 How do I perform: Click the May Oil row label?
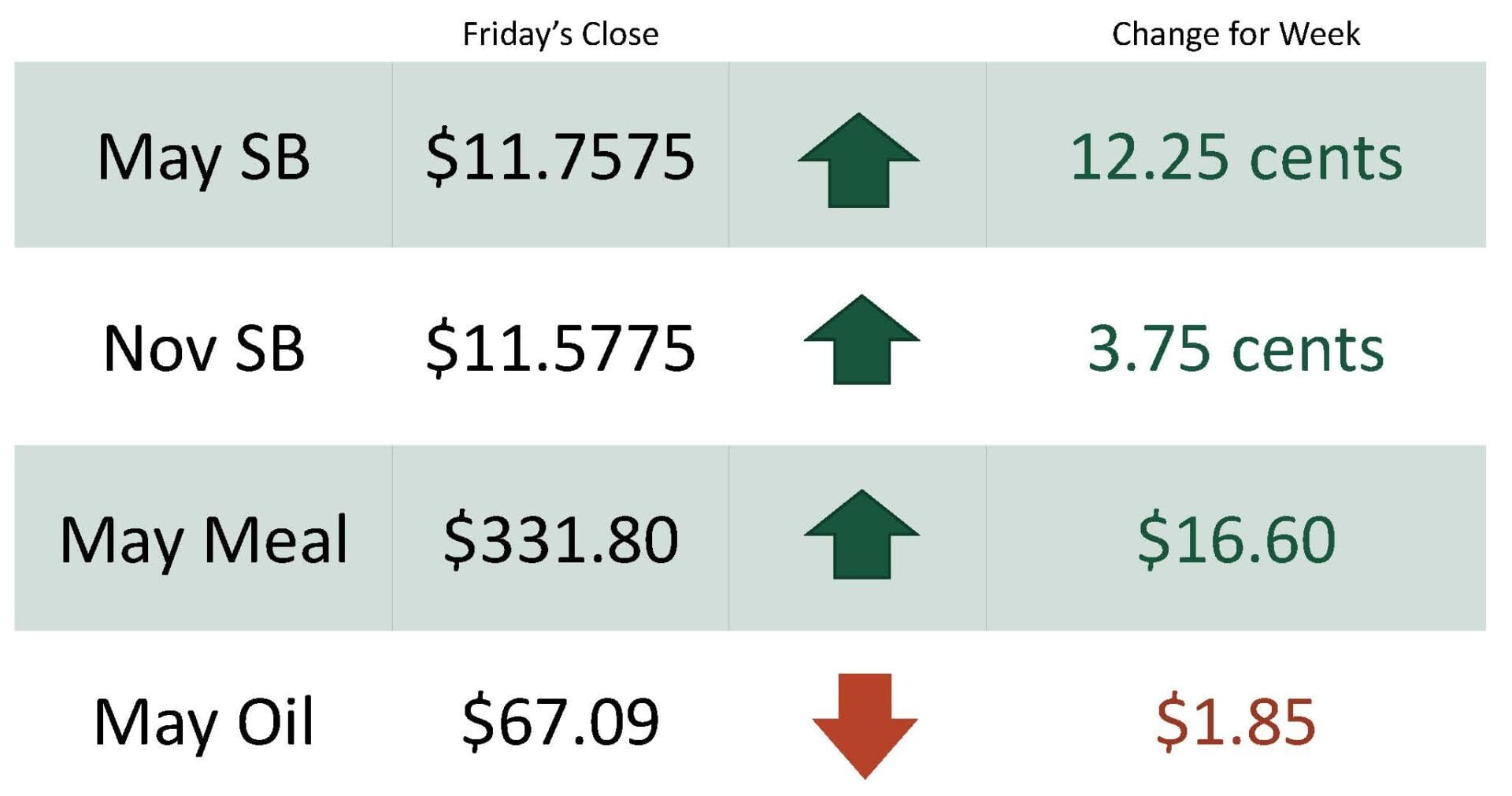[x=203, y=722]
